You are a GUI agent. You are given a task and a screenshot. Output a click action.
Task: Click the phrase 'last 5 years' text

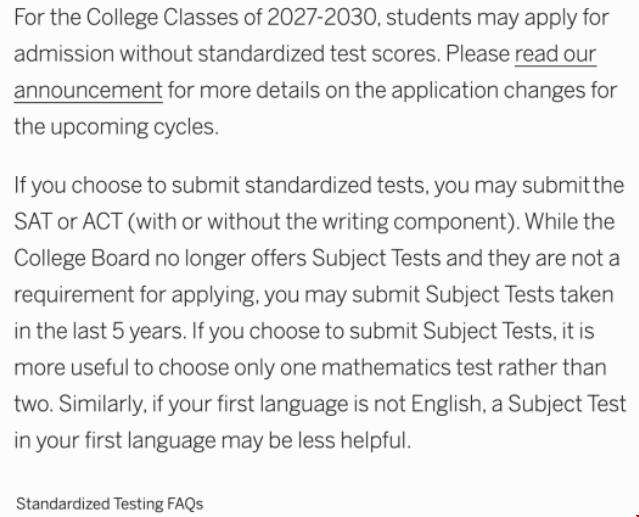[x=129, y=331]
